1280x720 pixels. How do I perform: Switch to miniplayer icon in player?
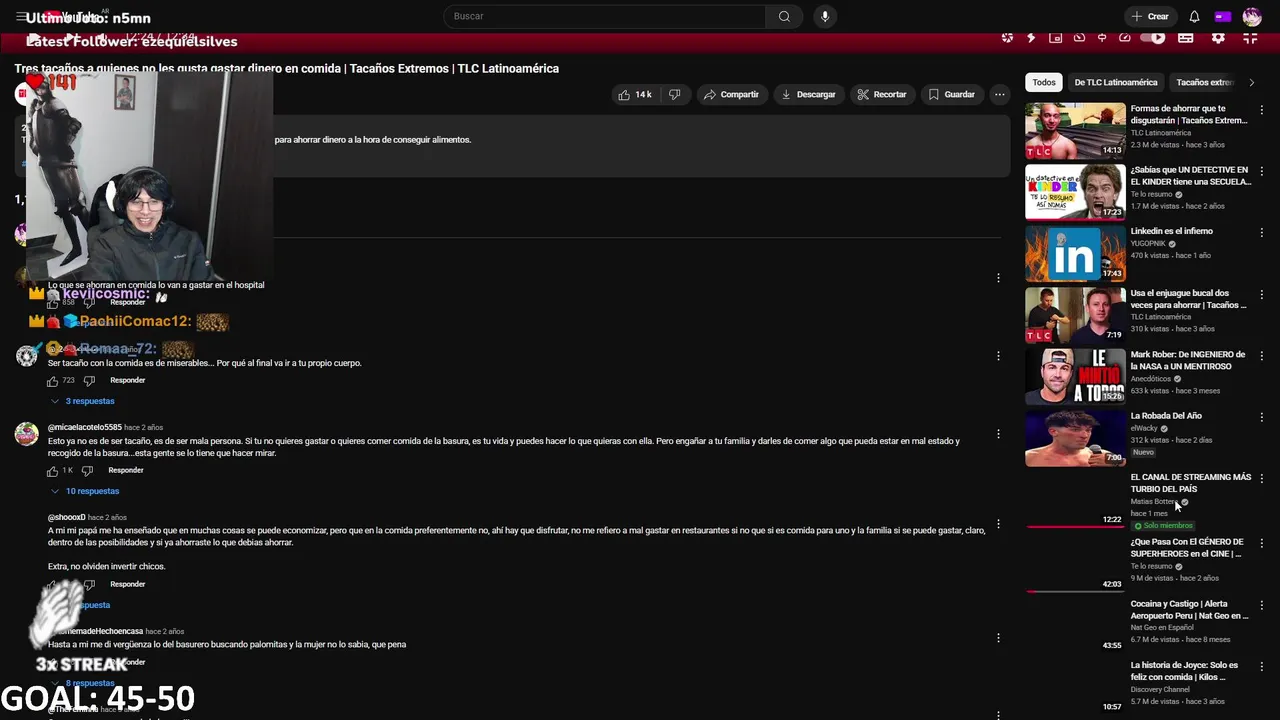click(1055, 38)
